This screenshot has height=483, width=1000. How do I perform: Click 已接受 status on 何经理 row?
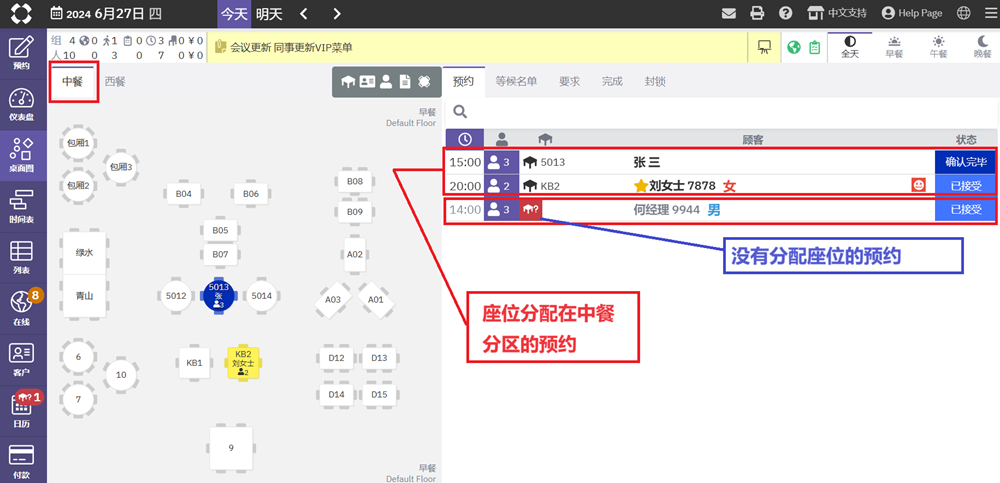pyautogui.click(x=965, y=209)
